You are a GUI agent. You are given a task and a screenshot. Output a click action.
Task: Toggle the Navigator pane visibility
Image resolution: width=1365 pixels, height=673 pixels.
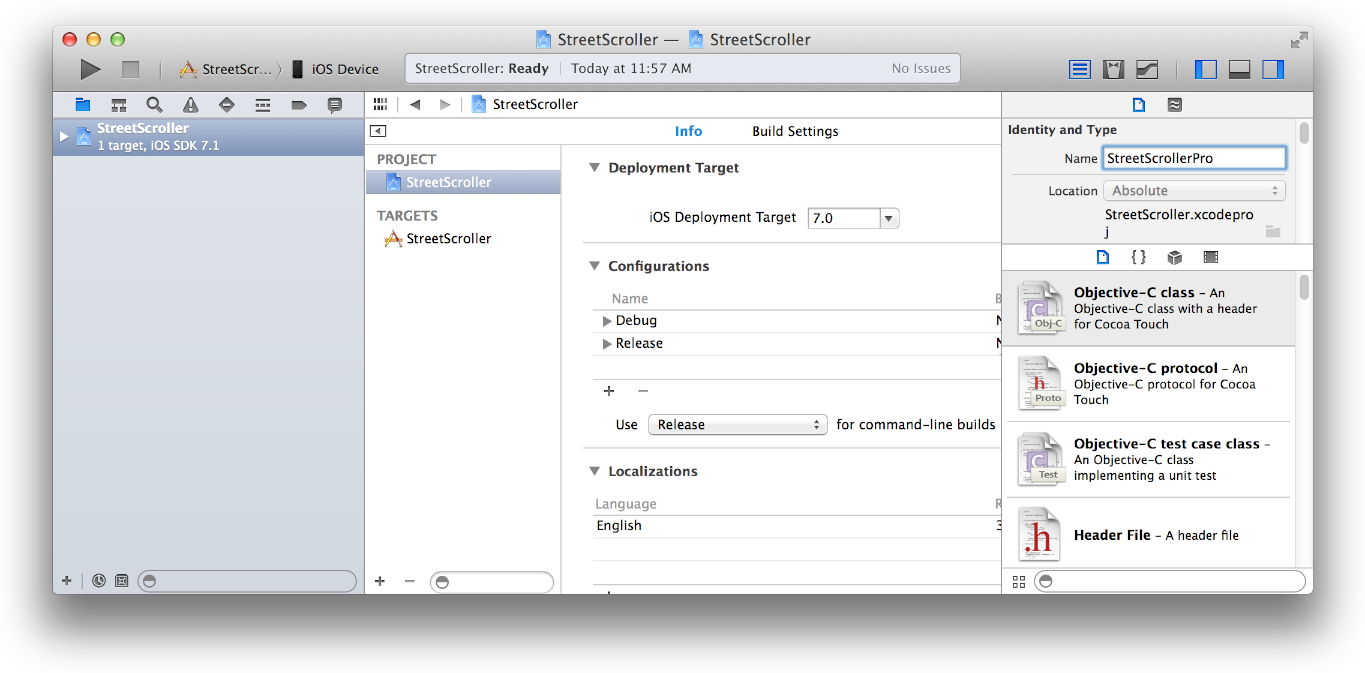tap(1206, 69)
